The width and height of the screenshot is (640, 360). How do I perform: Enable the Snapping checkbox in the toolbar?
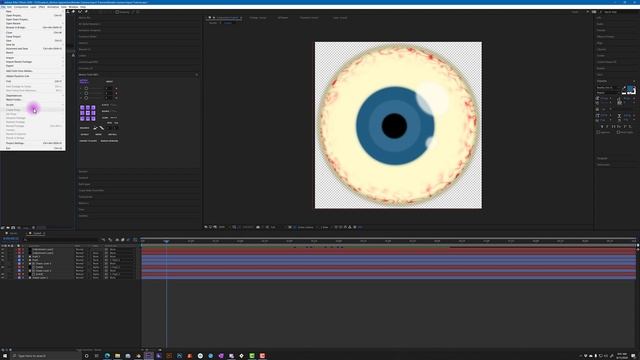click(117, 12)
